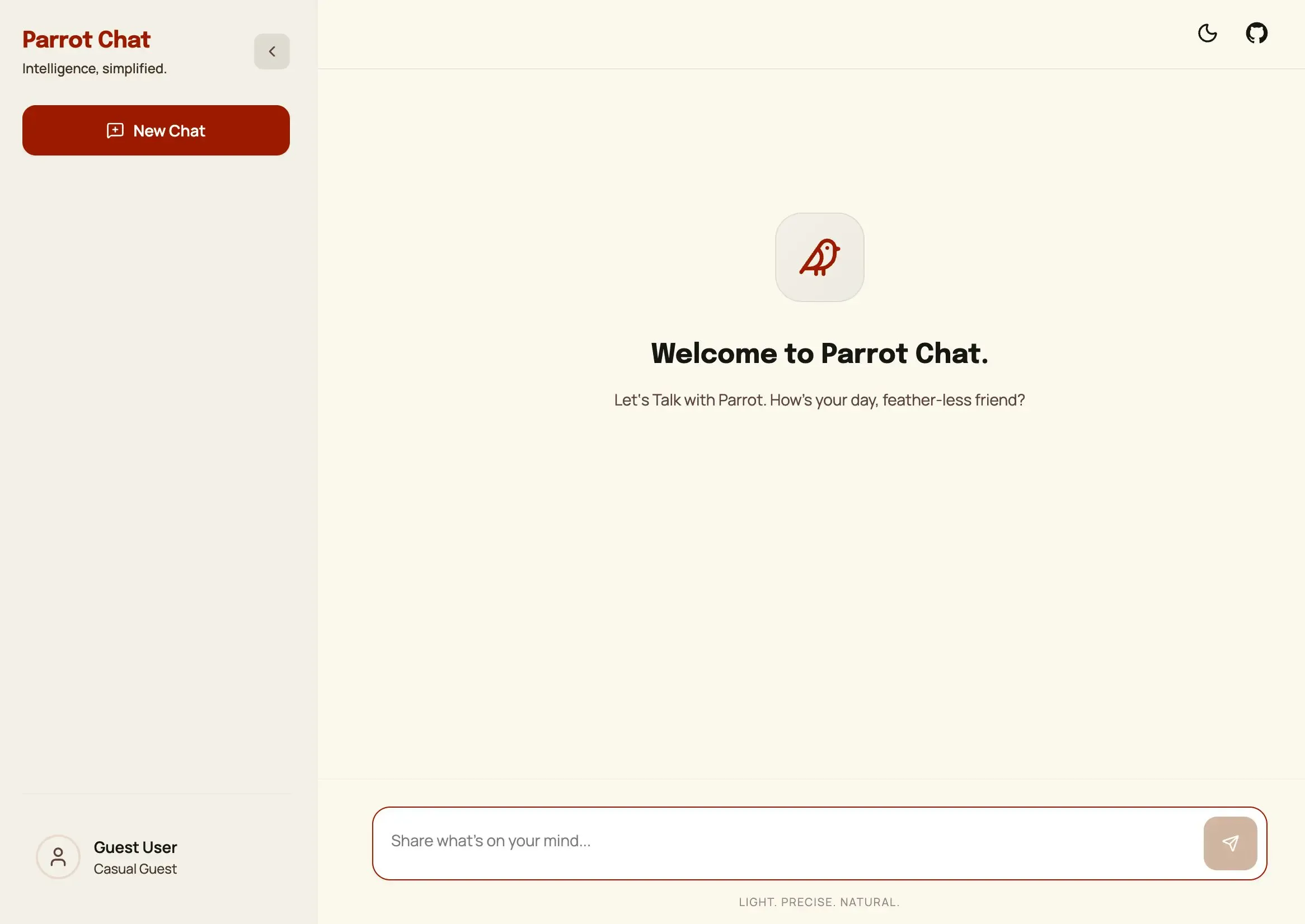Click the message-plus icon in New Chat
The height and width of the screenshot is (924, 1305).
tap(115, 130)
